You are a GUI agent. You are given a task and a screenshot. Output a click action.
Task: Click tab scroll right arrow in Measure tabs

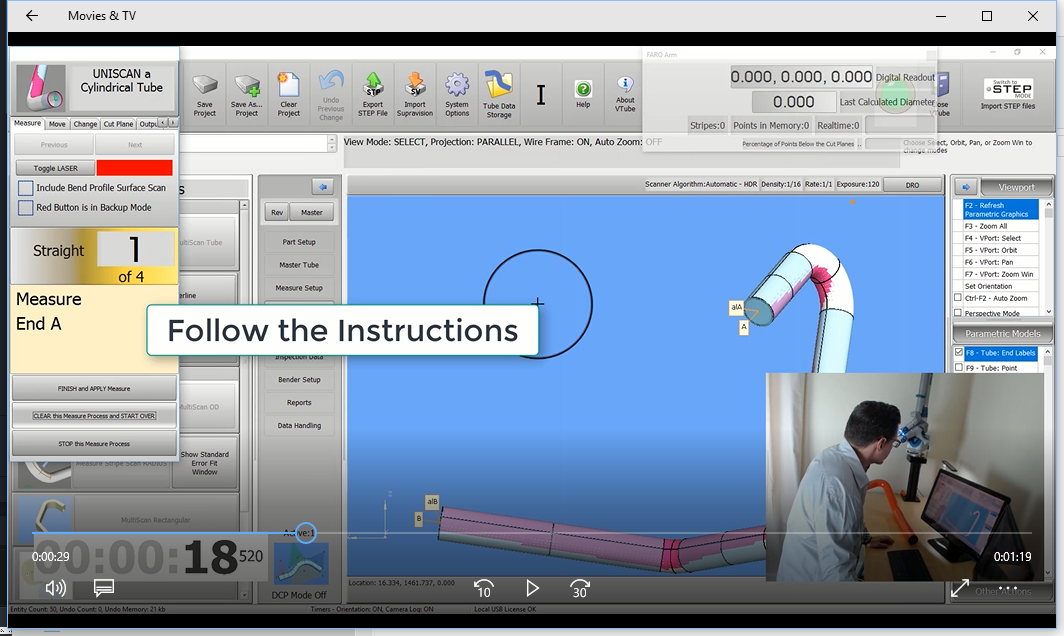pos(172,123)
